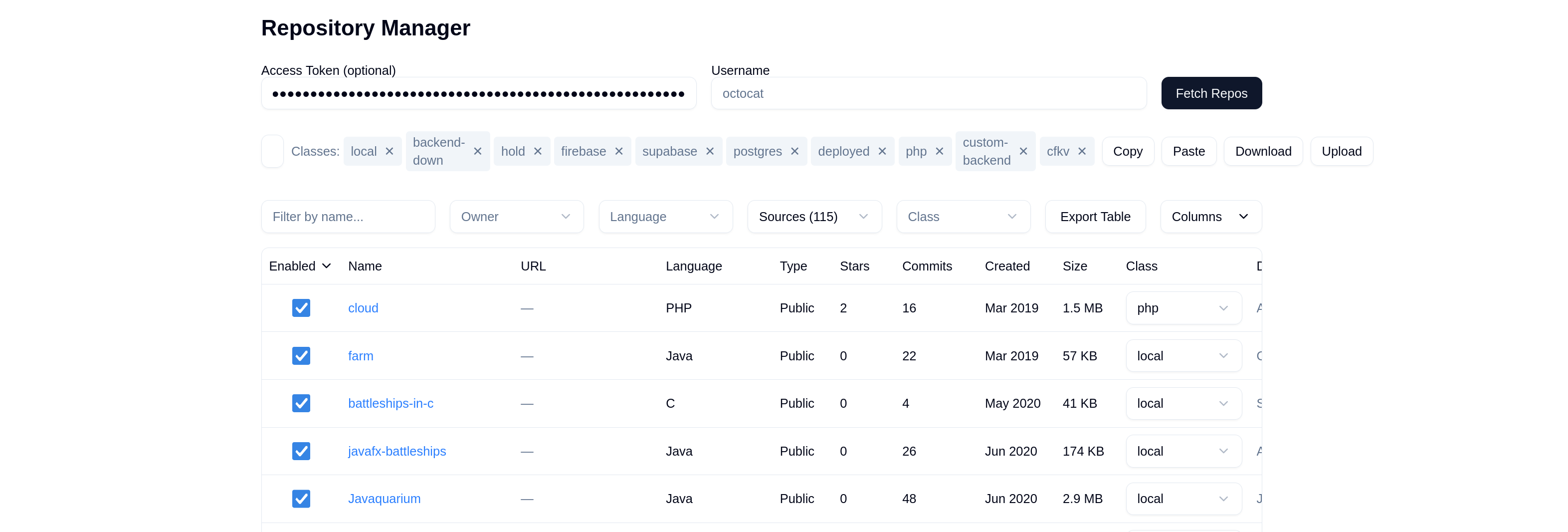The width and height of the screenshot is (1568, 532).
Task: Open the battleships-in-c repository link
Action: (390, 403)
